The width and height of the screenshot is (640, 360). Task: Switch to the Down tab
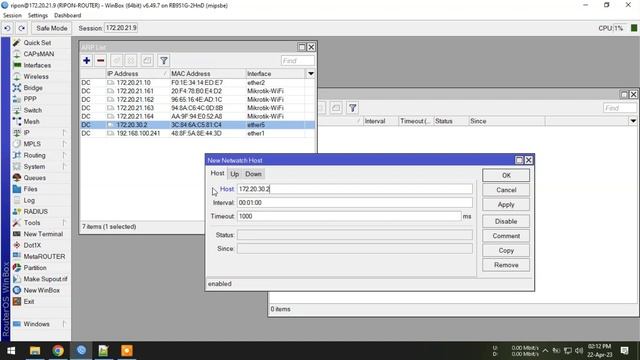coord(253,174)
